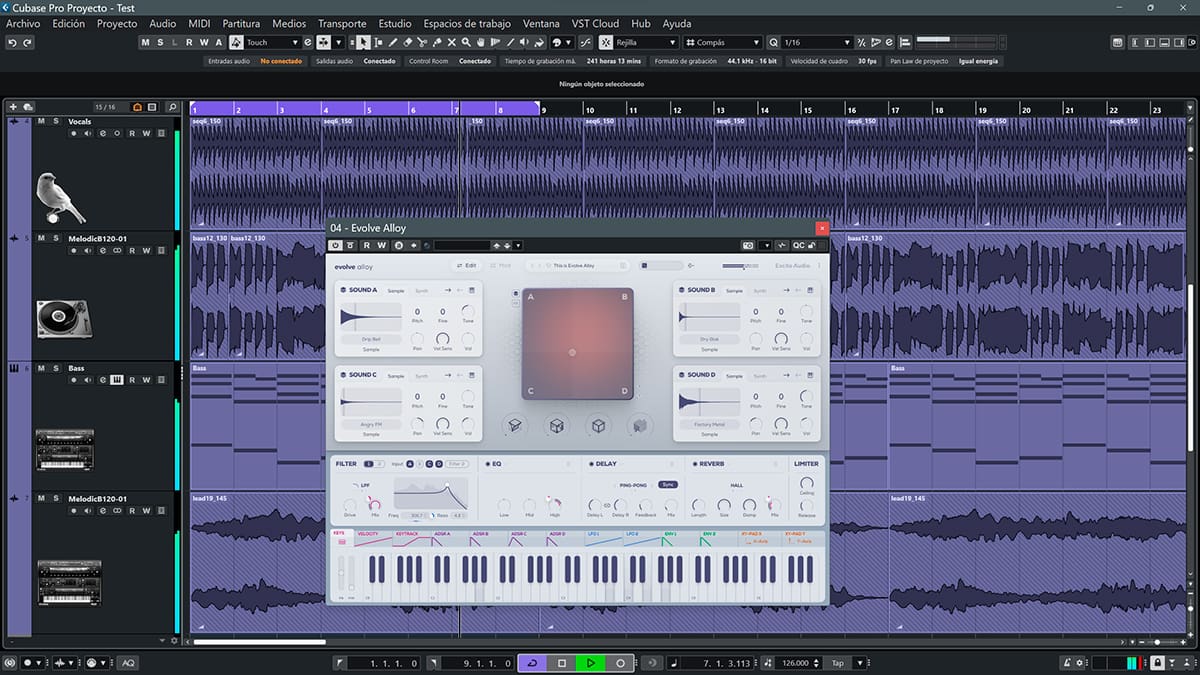Mute the Vocals track

pyautogui.click(x=41, y=121)
